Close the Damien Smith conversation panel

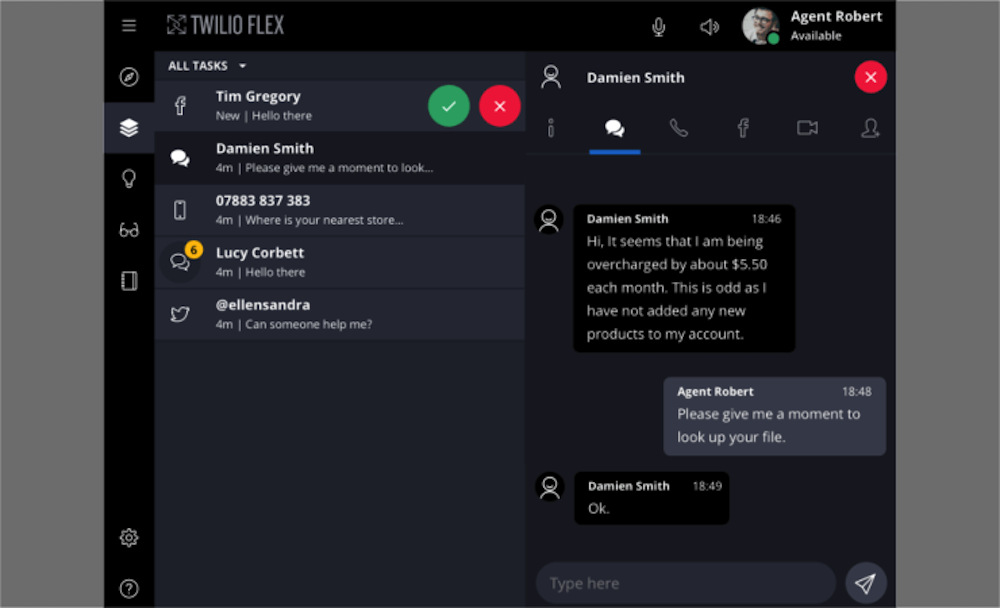click(x=871, y=77)
